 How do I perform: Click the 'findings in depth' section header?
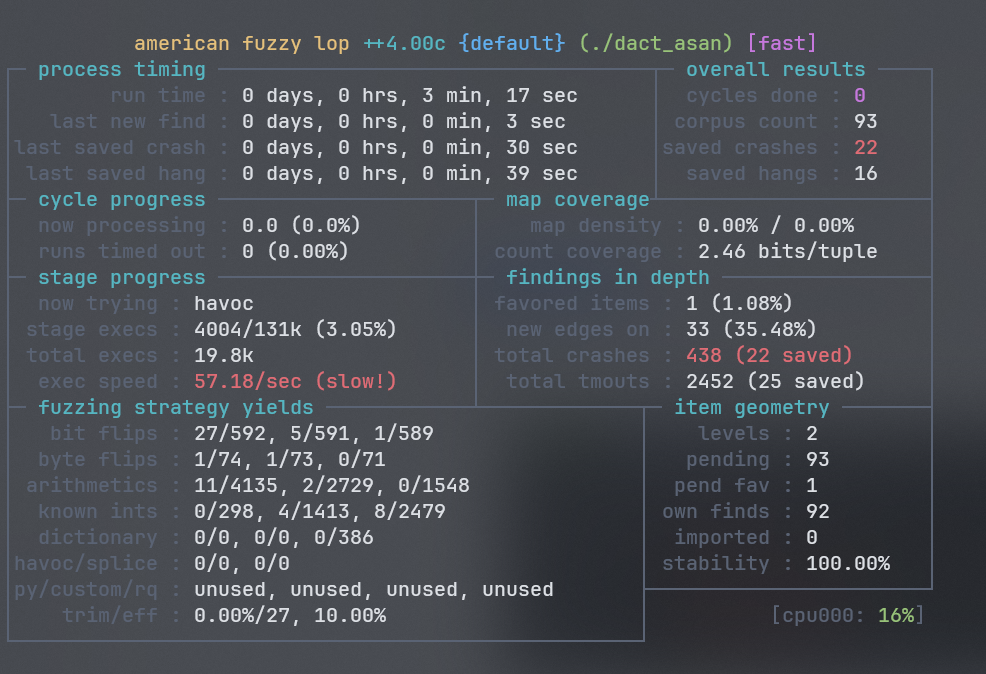click(x=607, y=277)
